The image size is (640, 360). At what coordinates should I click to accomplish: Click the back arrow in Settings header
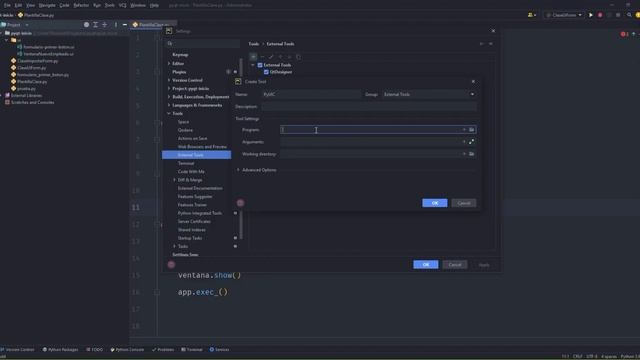click(x=482, y=44)
